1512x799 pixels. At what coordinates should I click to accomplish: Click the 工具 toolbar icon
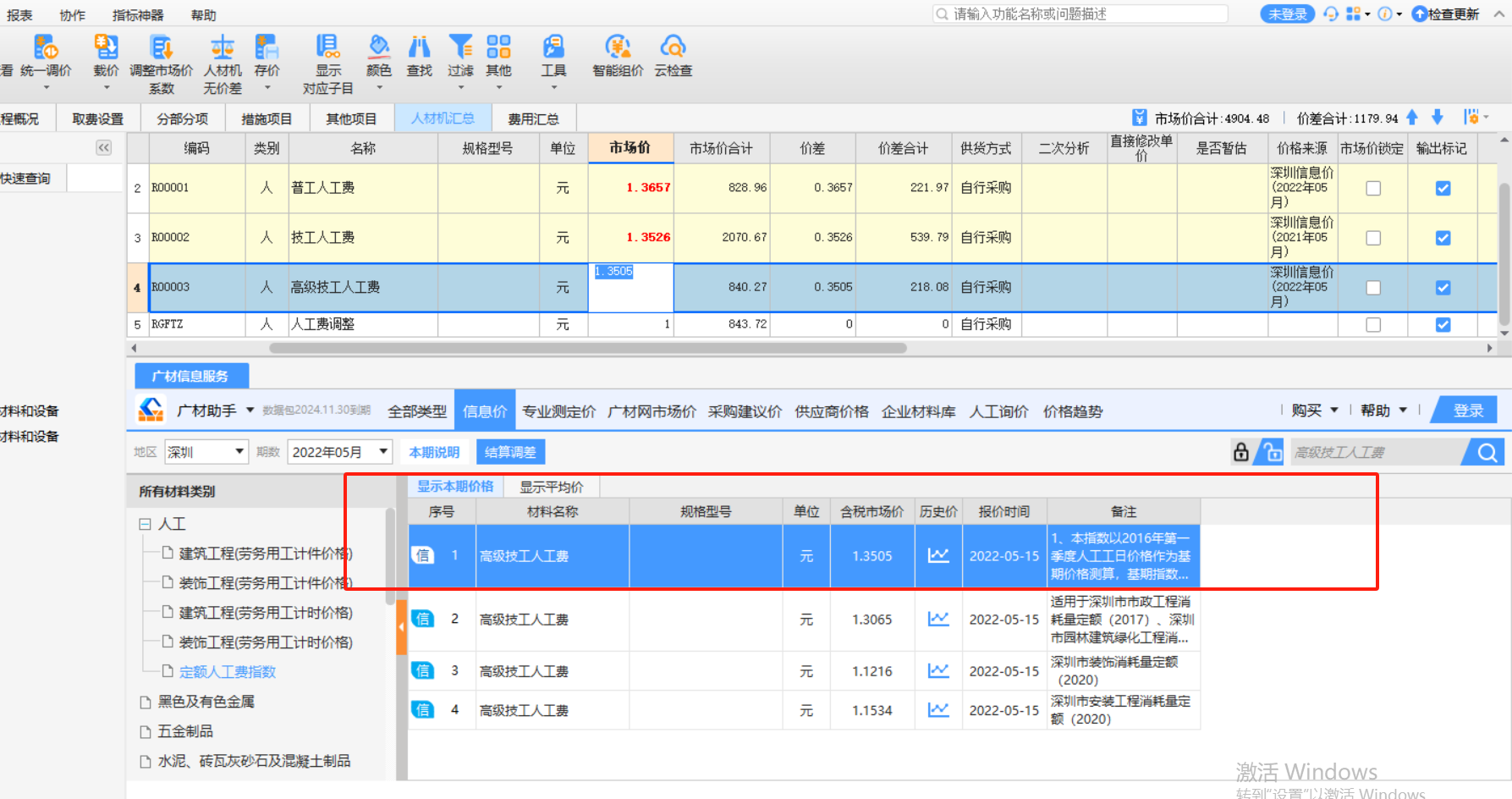554,47
